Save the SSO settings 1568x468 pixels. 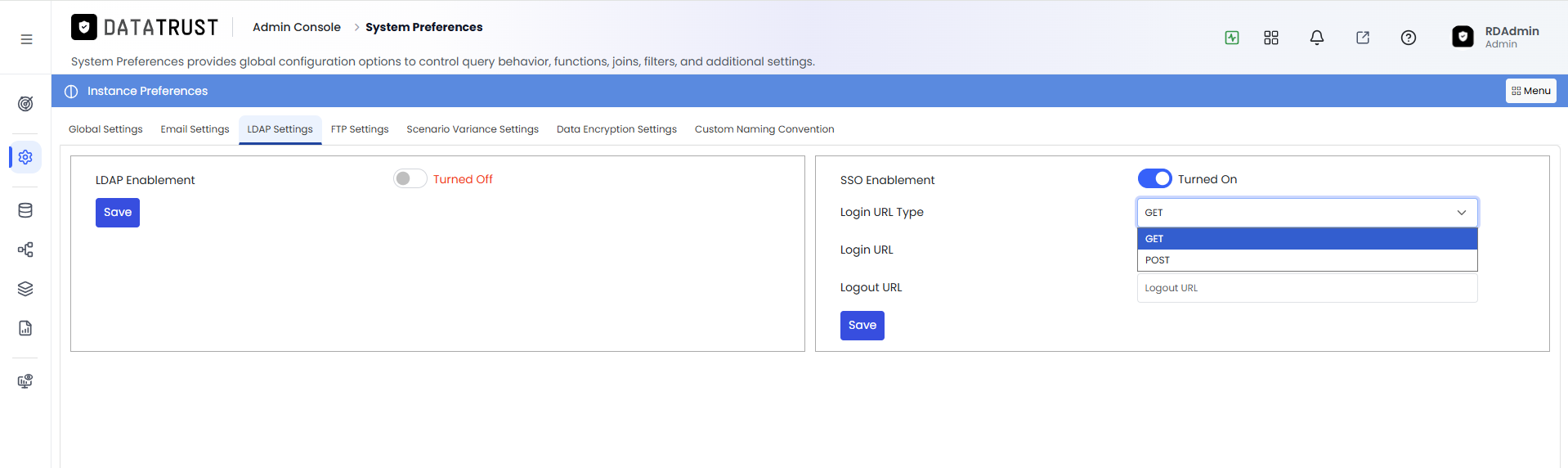coord(862,326)
